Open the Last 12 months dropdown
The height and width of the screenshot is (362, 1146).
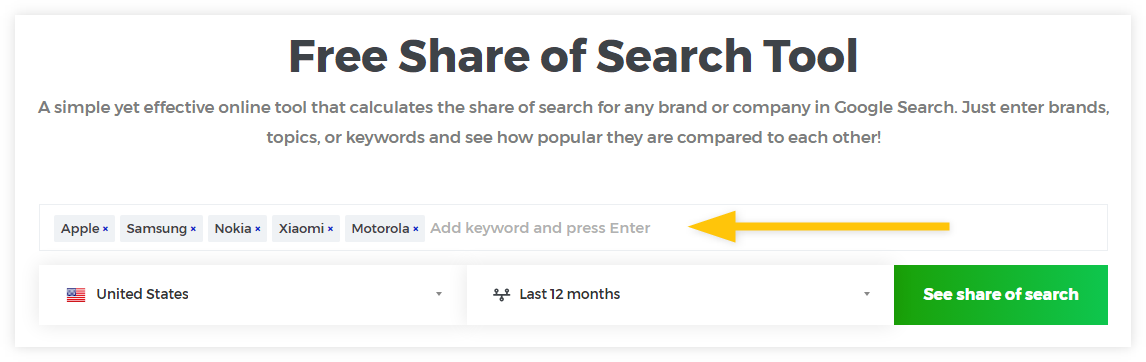pyautogui.click(x=680, y=295)
